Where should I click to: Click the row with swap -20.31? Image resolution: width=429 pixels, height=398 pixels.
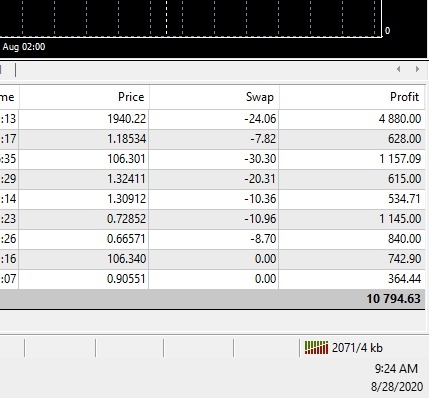pos(213,179)
